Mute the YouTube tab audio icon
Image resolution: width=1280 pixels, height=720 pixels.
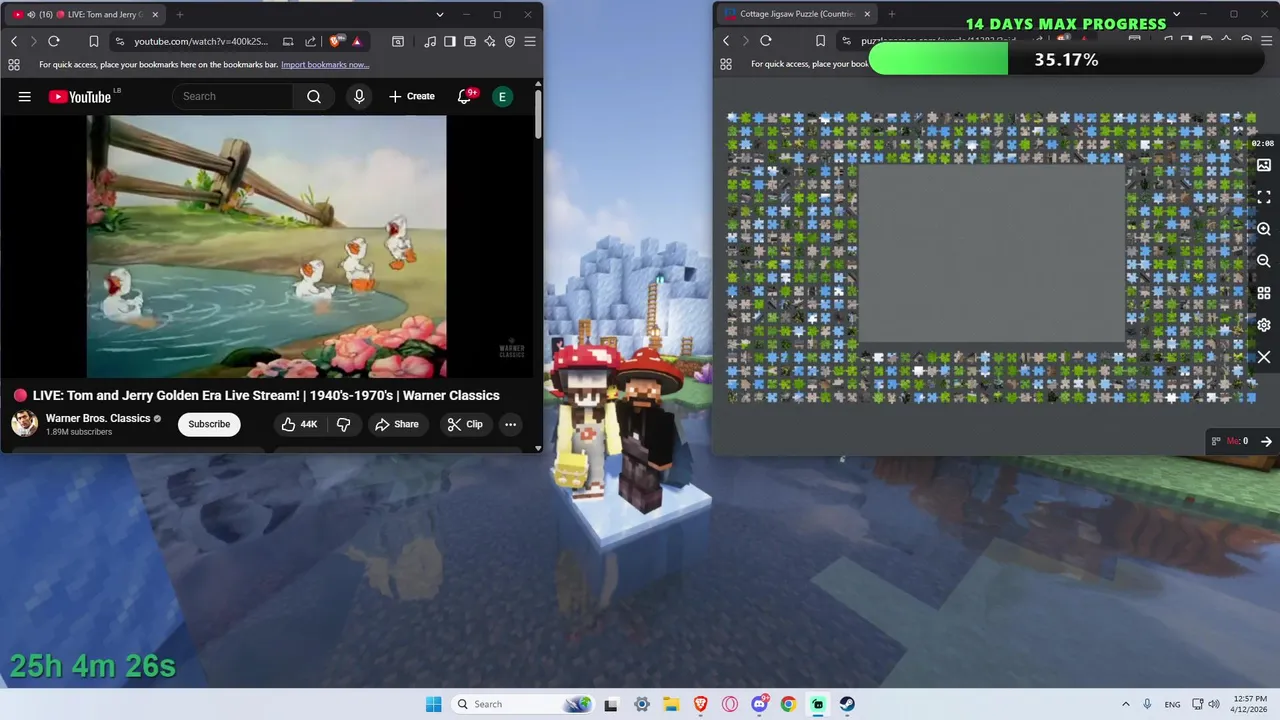coord(31,15)
